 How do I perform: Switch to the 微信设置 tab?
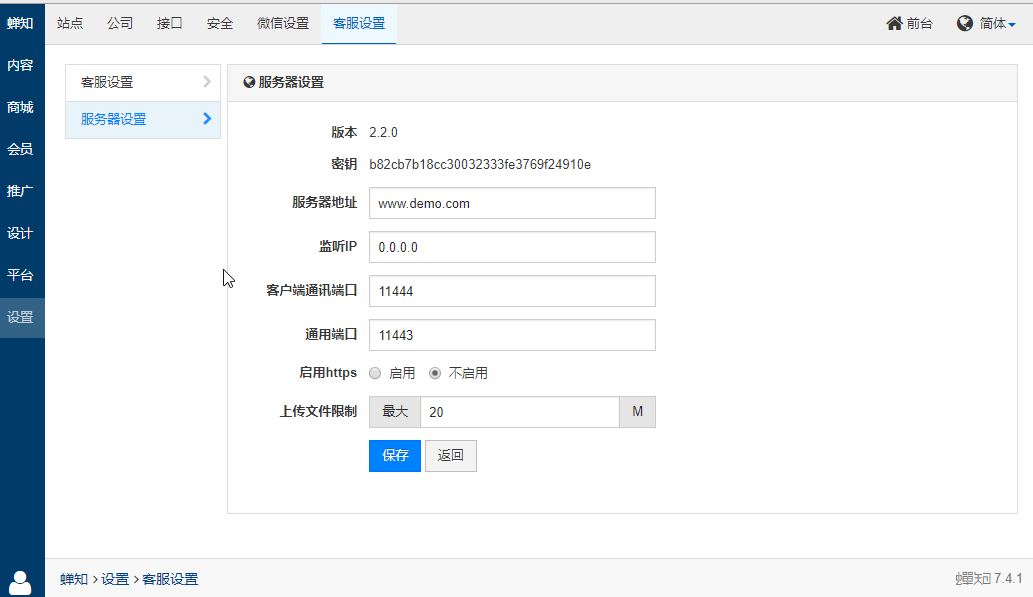point(283,24)
